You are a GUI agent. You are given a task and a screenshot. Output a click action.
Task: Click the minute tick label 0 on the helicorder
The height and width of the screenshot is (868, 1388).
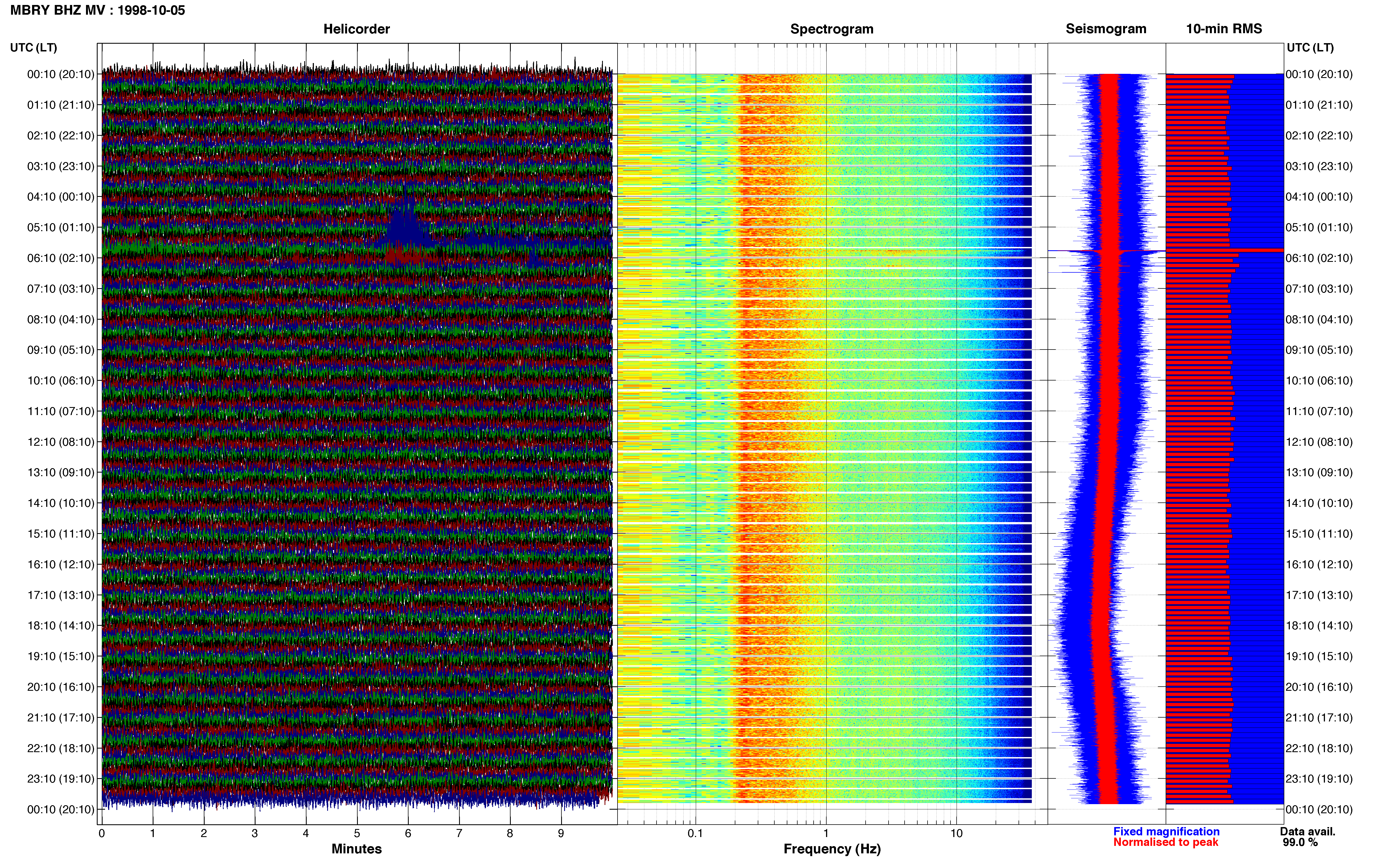point(101,833)
